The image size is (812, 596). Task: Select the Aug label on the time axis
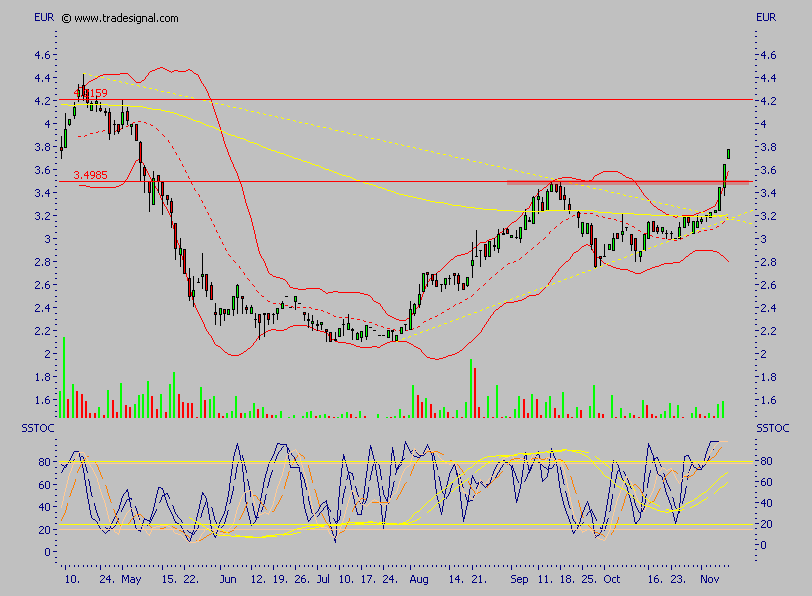(418, 579)
